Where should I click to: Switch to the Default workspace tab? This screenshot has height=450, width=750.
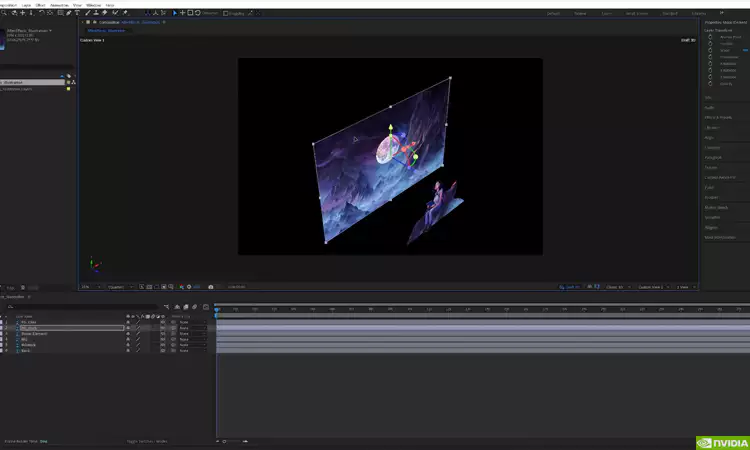[x=553, y=13]
